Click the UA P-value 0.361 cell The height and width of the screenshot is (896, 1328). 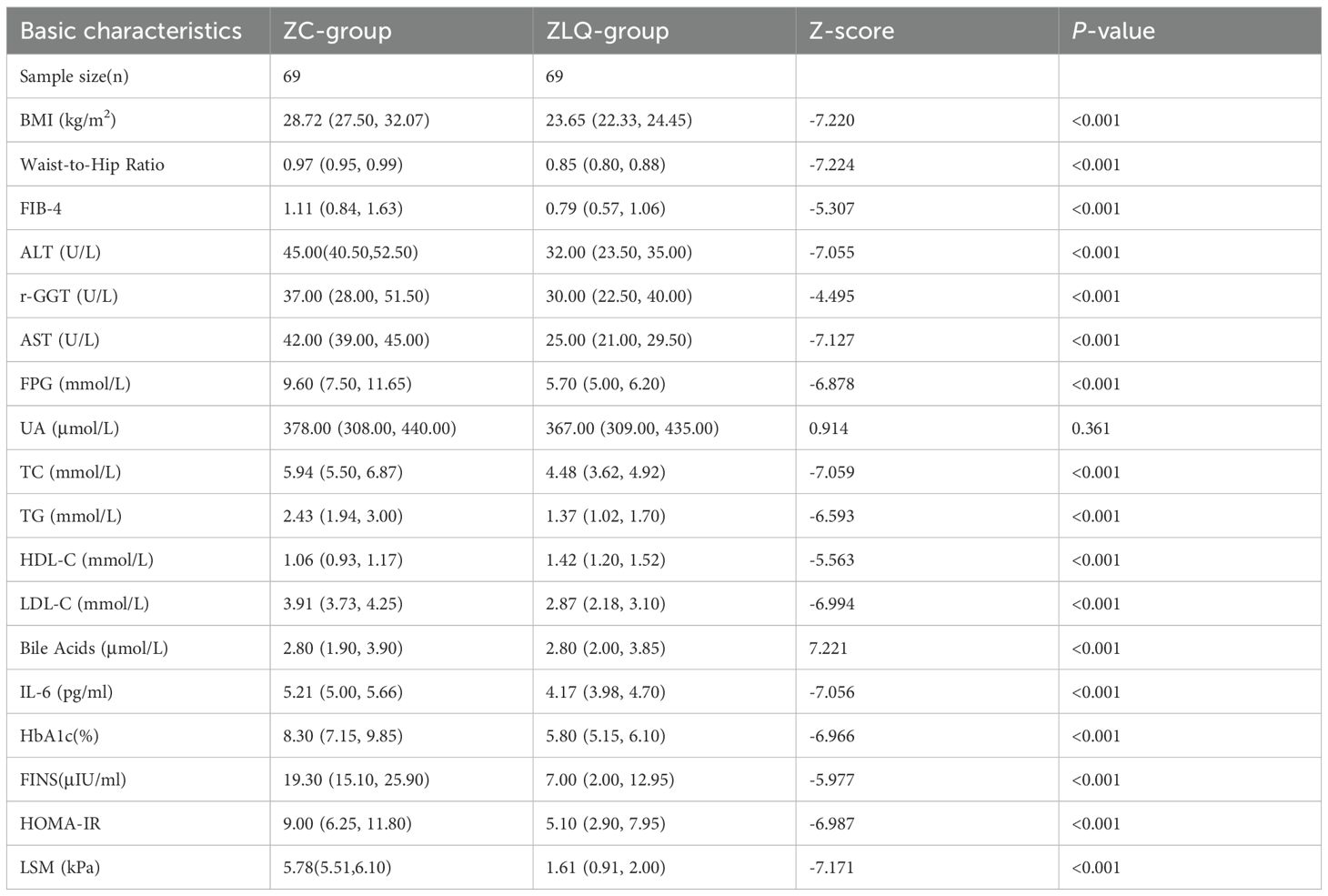click(1091, 428)
